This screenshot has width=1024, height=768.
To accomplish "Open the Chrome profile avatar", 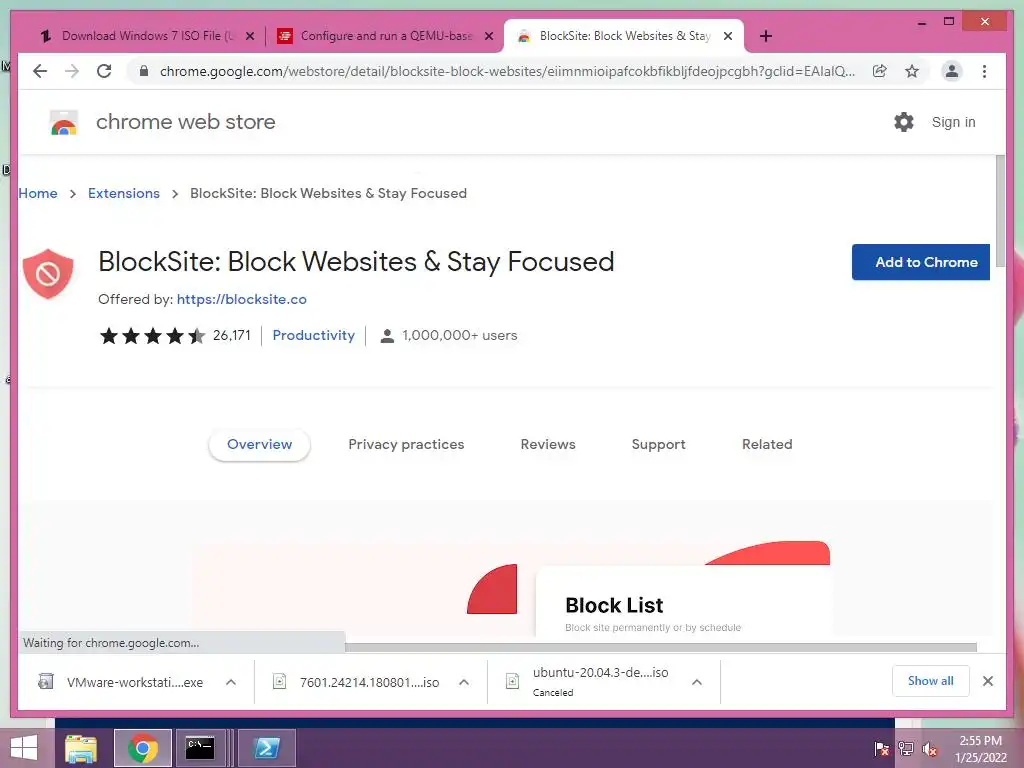I will (x=952, y=71).
